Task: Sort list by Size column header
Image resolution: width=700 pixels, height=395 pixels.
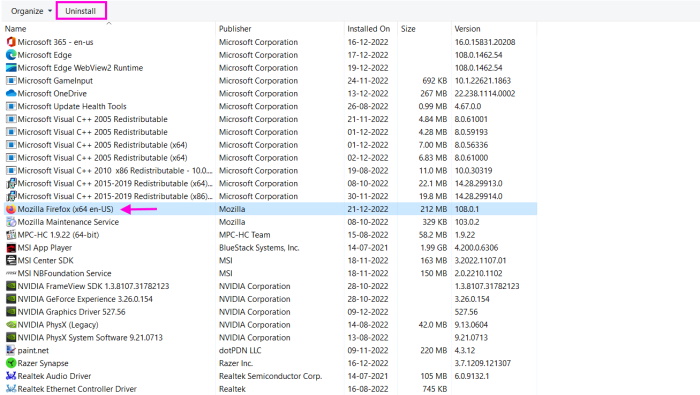Action: (408, 29)
